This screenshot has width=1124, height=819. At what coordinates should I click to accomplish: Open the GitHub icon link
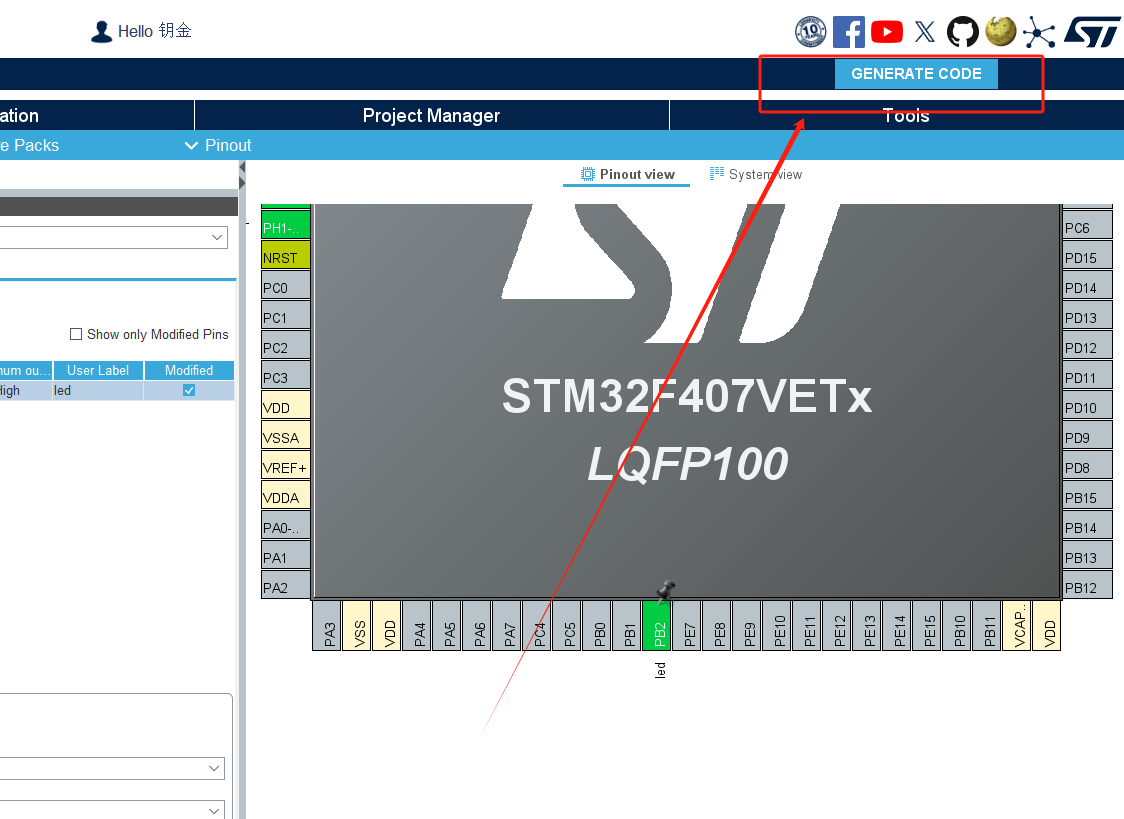[x=962, y=32]
